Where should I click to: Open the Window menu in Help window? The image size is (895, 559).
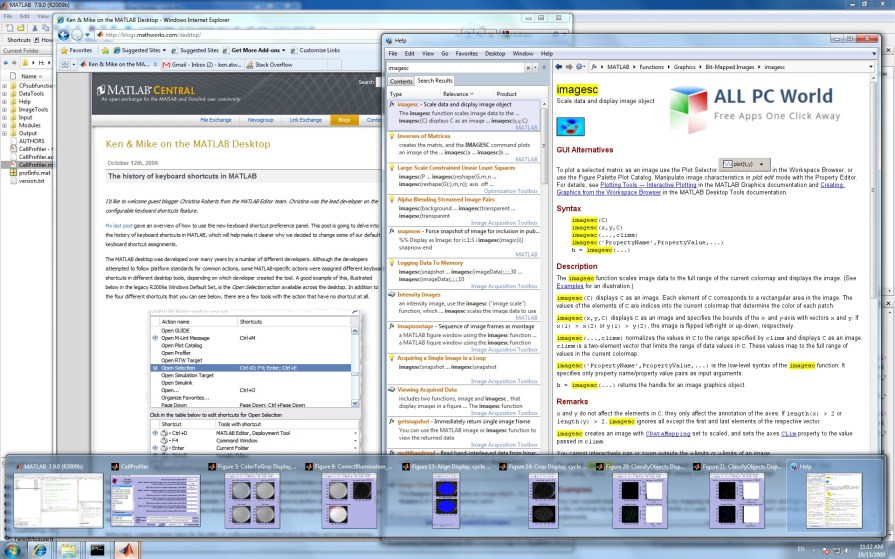point(523,54)
